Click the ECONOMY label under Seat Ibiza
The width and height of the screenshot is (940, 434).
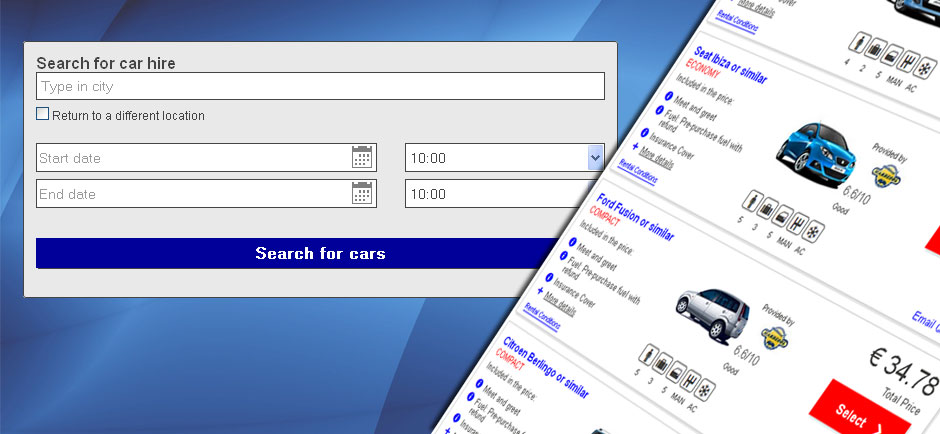(703, 68)
